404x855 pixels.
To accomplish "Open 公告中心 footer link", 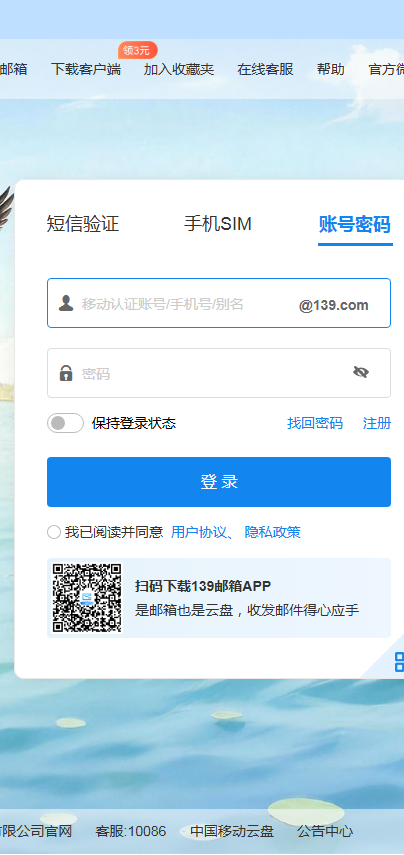I will point(325,832).
